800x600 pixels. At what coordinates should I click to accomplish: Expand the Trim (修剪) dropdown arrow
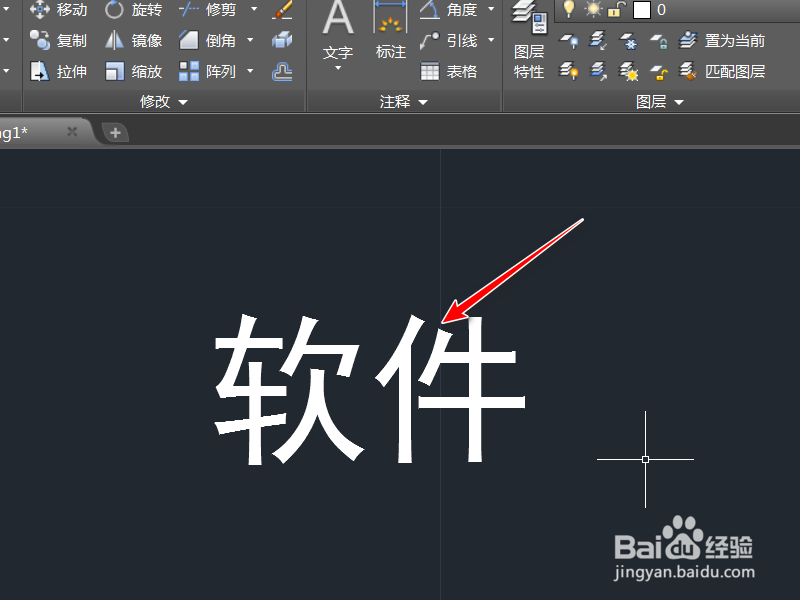(253, 10)
